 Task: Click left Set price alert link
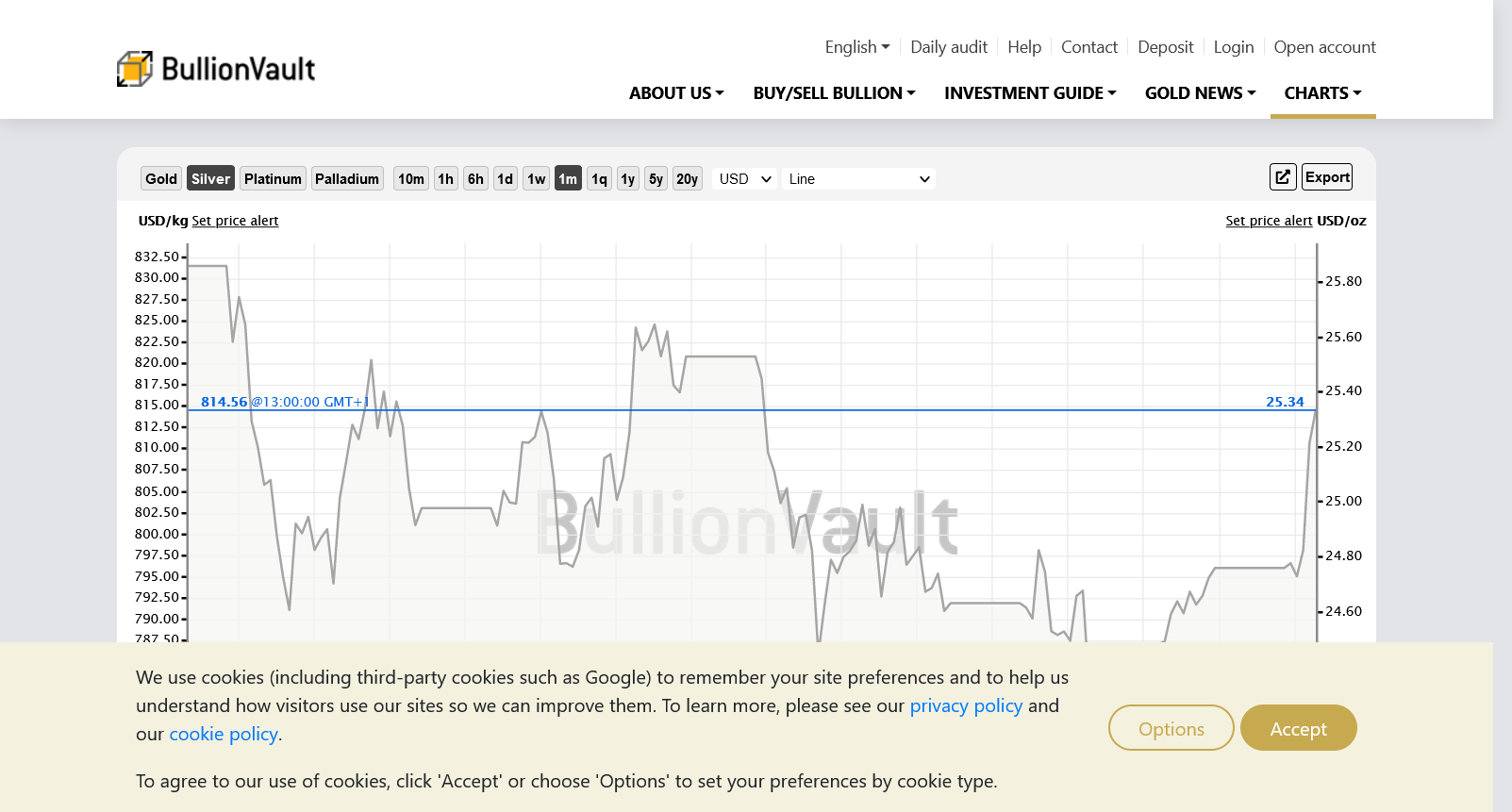[235, 221]
